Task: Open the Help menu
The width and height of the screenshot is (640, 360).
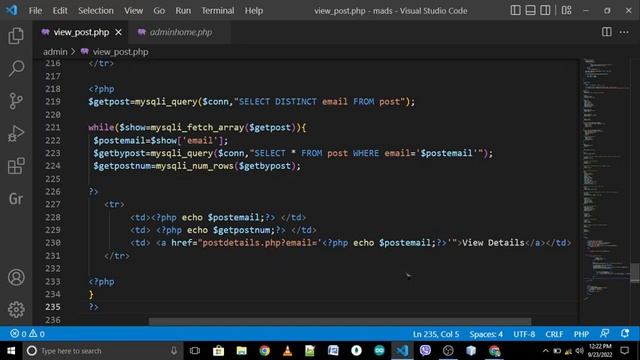Action: pos(253,11)
